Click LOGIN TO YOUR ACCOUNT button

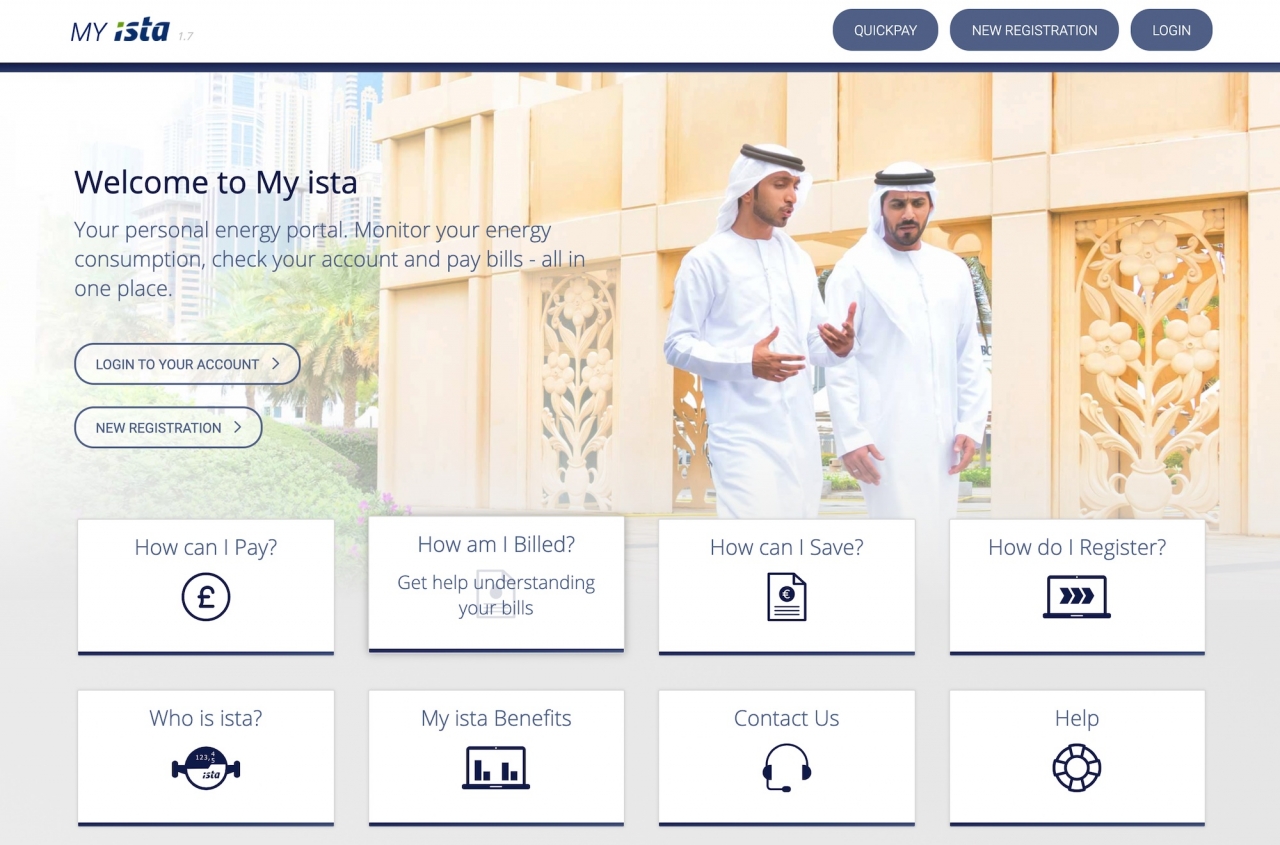pyautogui.click(x=187, y=364)
